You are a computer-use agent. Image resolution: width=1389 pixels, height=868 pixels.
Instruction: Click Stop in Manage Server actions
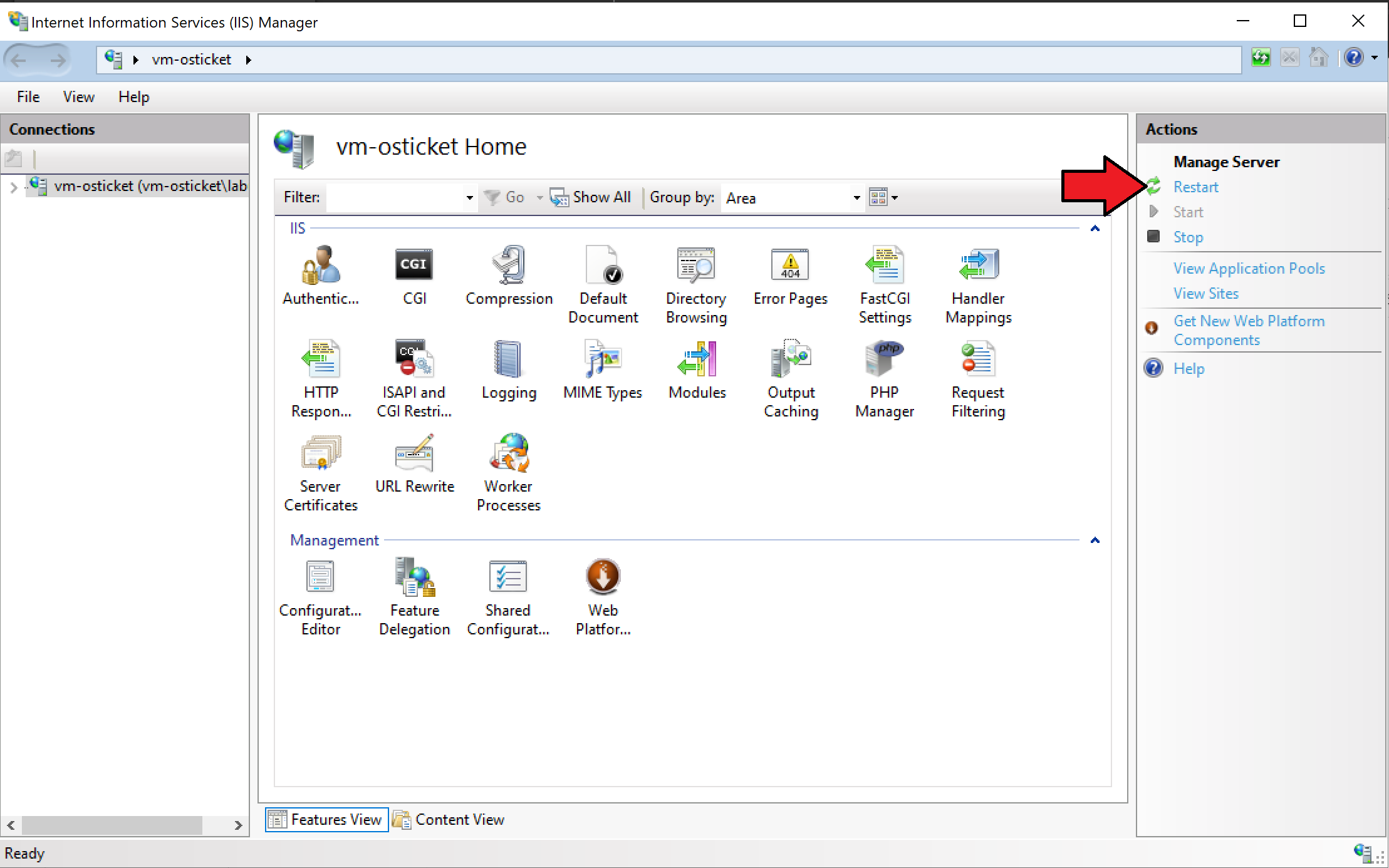point(1188,237)
